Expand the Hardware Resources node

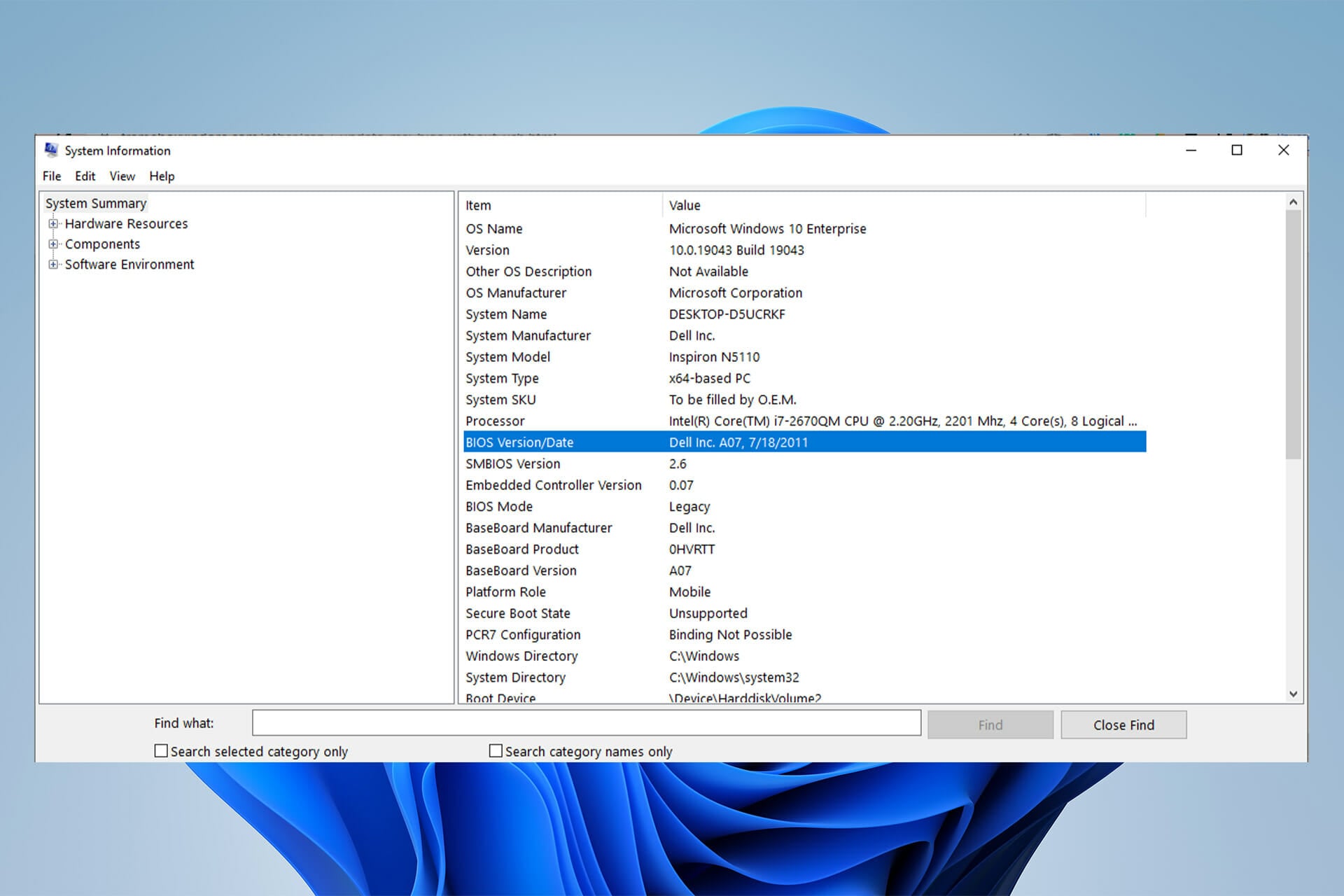tap(53, 224)
